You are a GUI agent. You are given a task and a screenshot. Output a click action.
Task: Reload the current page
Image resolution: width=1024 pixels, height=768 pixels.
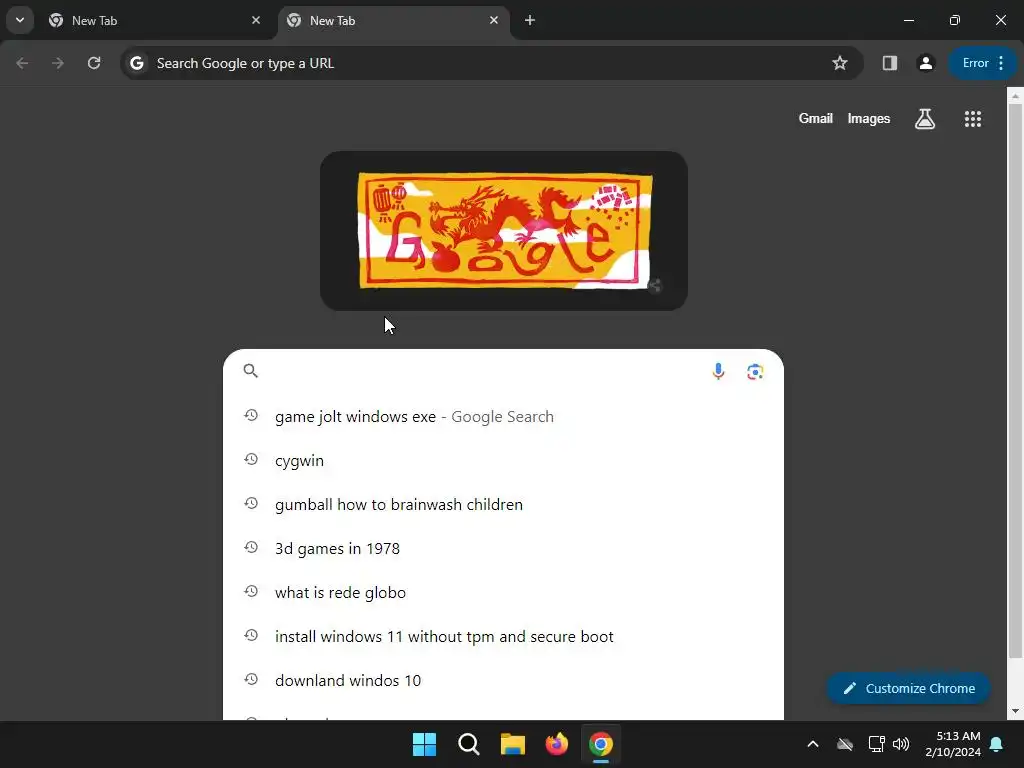coord(94,63)
